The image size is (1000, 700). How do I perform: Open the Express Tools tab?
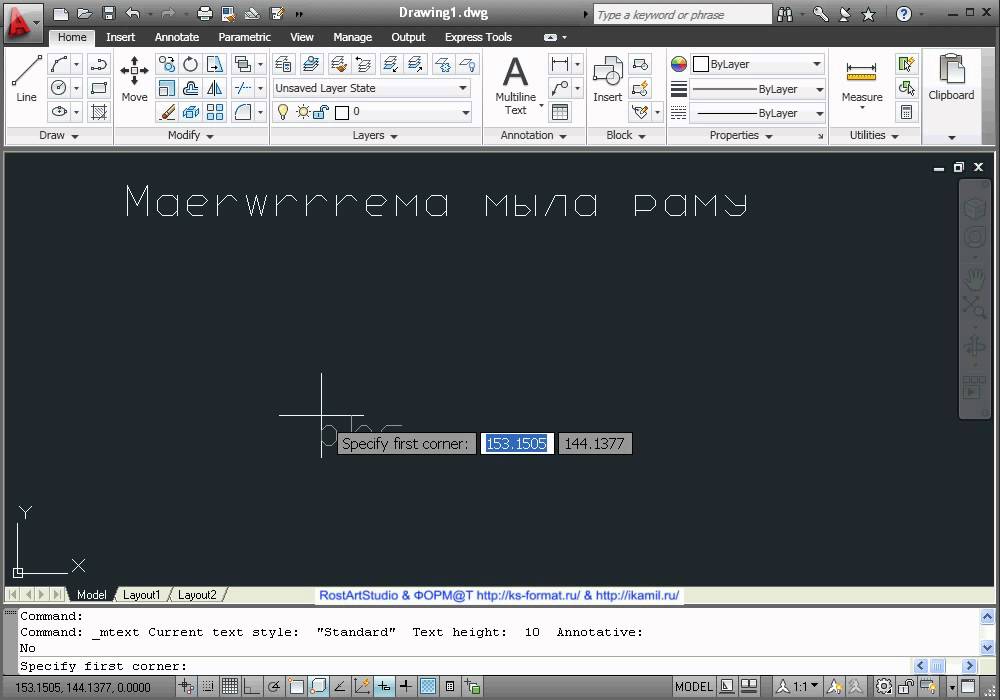point(478,37)
